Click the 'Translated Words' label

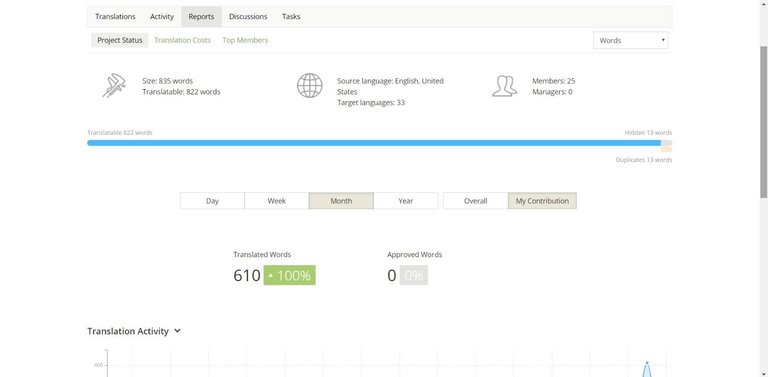262,255
